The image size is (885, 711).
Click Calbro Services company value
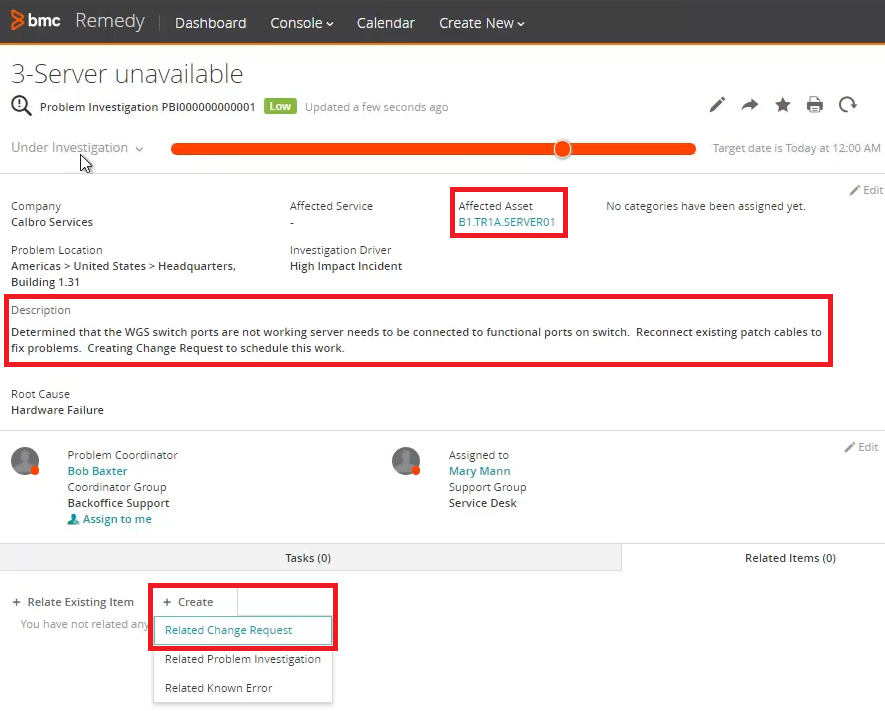click(x=52, y=222)
